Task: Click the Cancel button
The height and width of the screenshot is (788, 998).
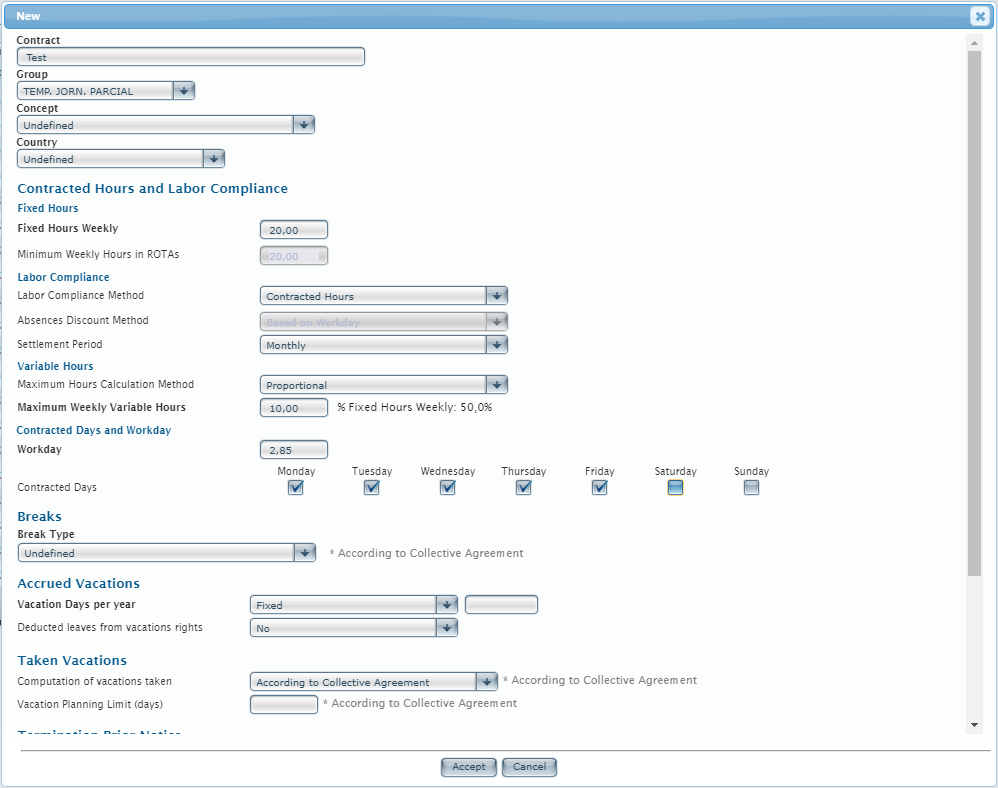Action: (529, 767)
